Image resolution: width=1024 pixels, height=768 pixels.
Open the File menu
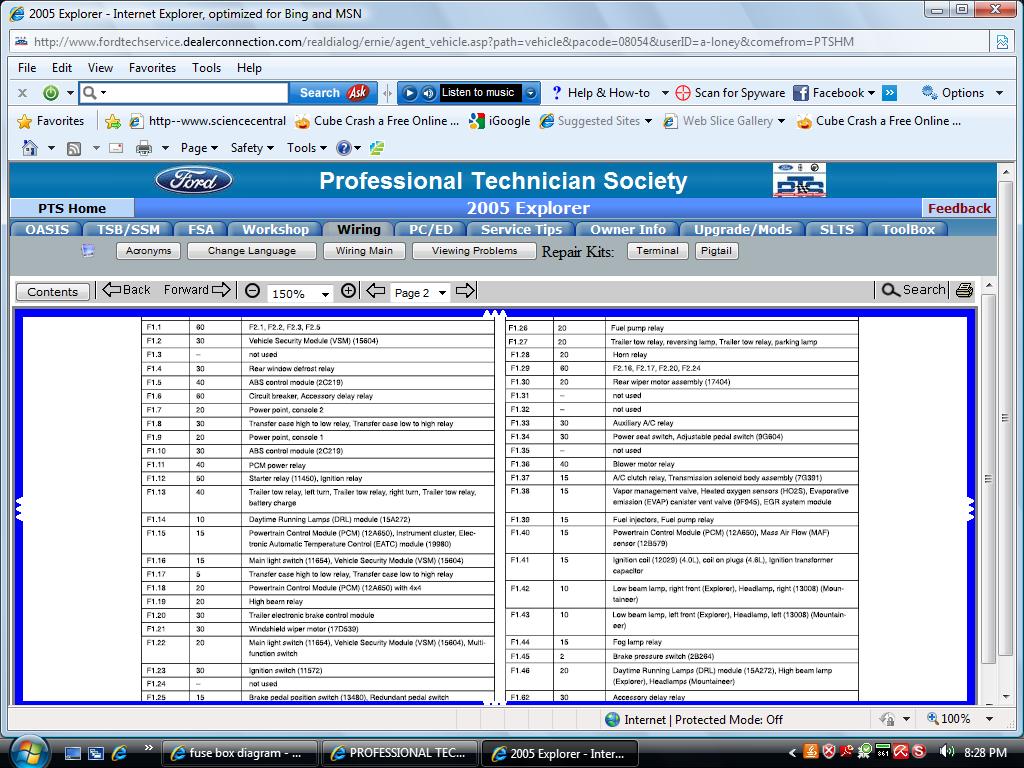coord(27,68)
